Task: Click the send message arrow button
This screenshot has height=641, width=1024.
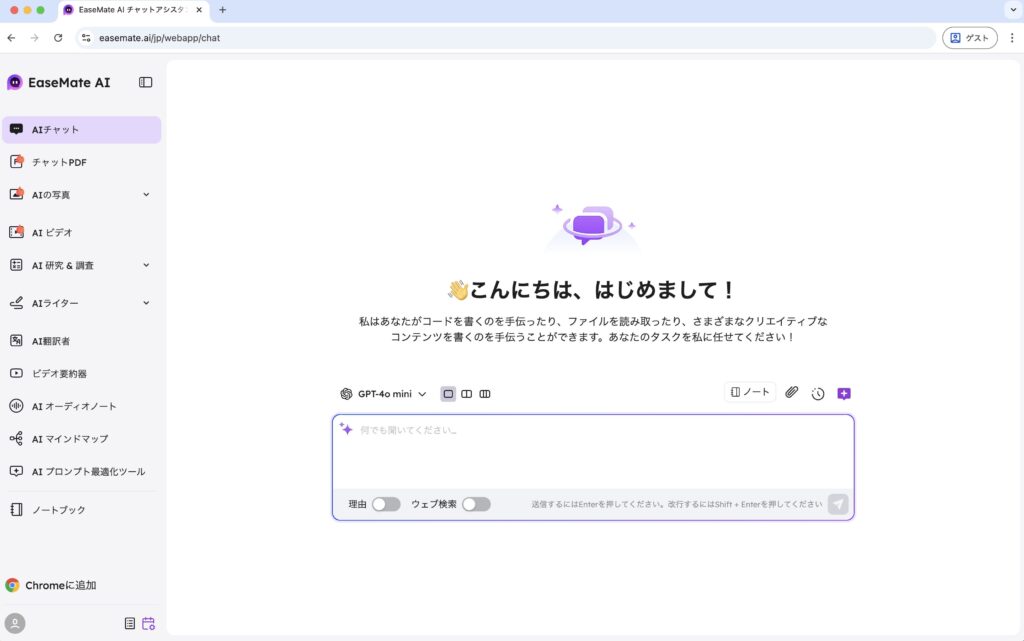Action: [838, 504]
